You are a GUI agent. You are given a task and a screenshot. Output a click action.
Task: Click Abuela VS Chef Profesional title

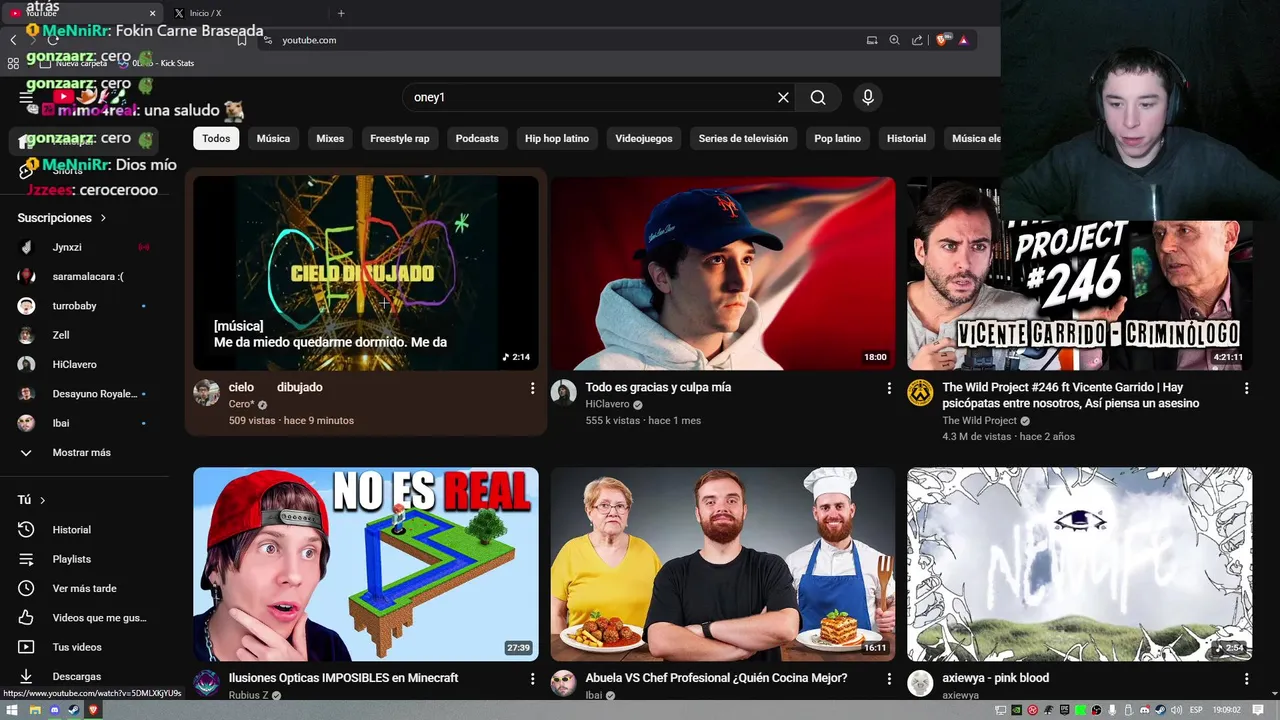point(716,678)
